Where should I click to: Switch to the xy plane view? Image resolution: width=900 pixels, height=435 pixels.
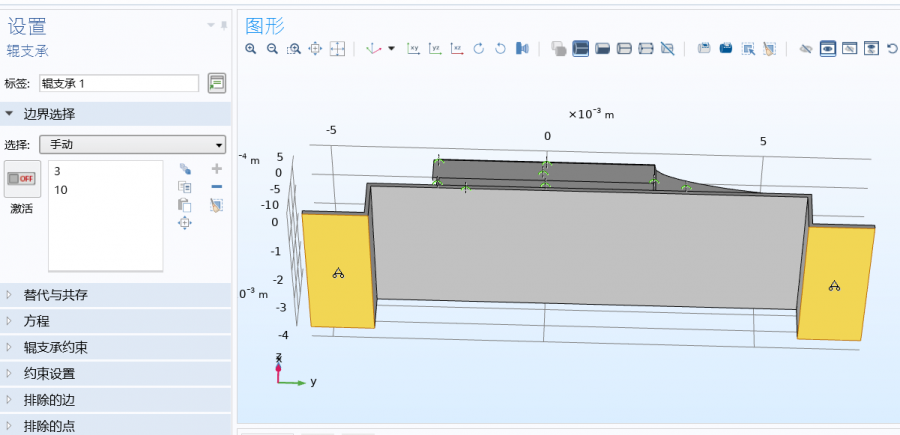pos(413,48)
